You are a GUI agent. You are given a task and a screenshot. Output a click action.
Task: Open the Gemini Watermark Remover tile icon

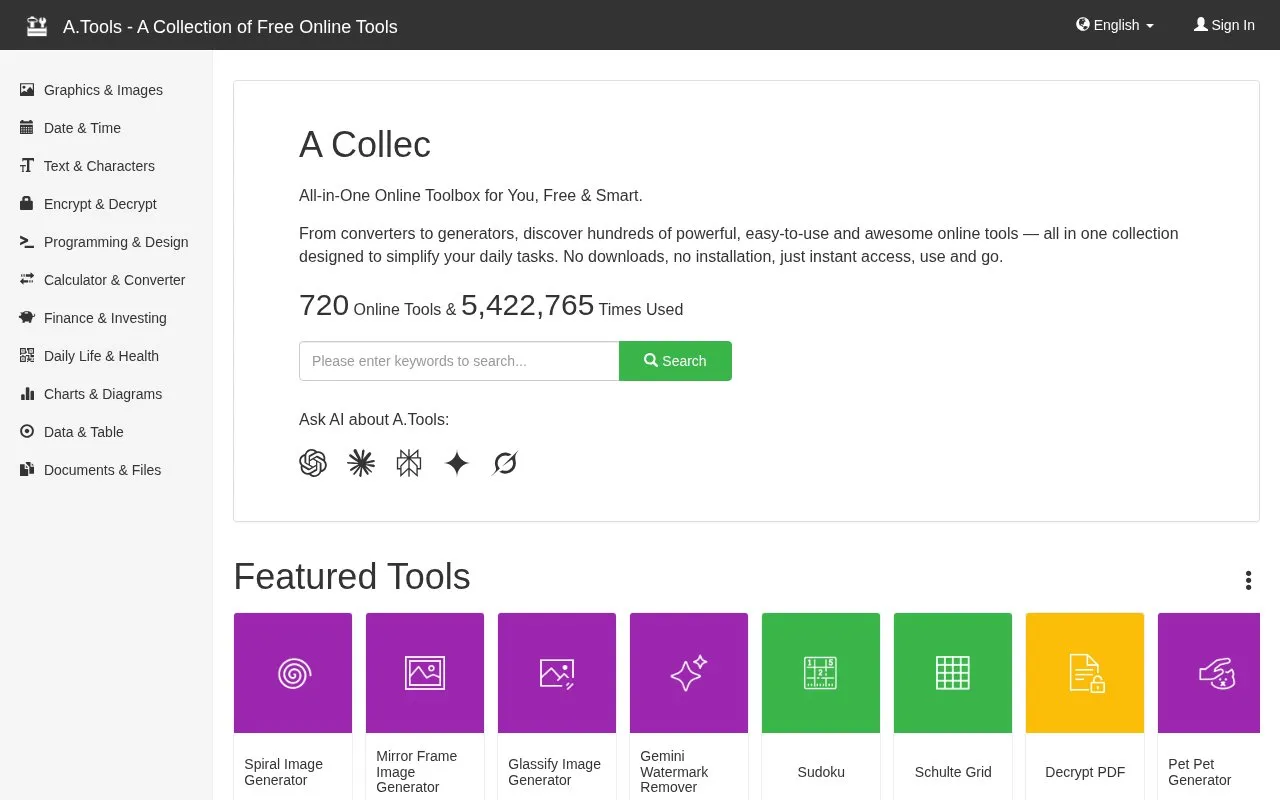point(689,673)
